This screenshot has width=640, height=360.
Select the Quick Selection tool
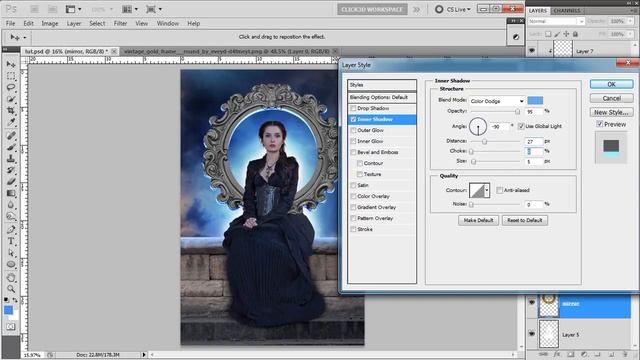click(x=11, y=99)
